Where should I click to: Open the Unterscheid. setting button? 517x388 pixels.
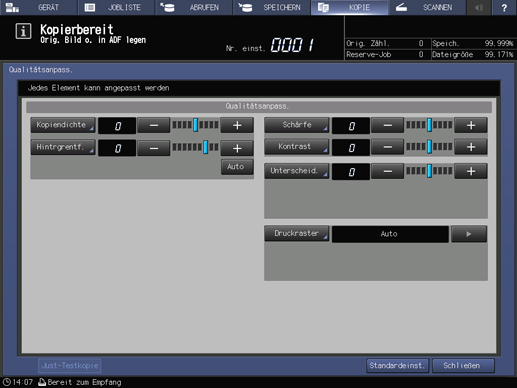(x=297, y=171)
